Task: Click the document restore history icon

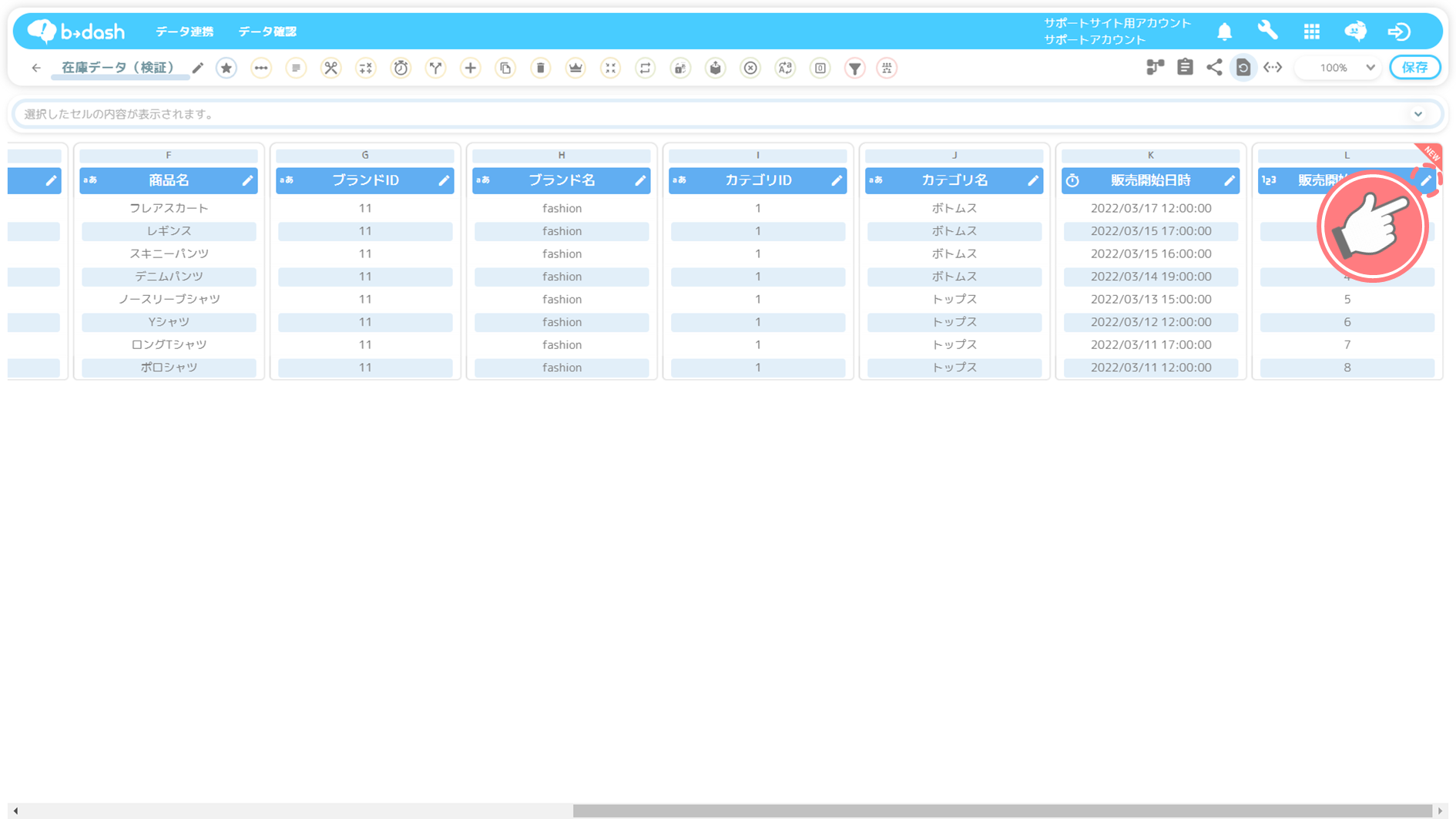Action: tap(1243, 68)
